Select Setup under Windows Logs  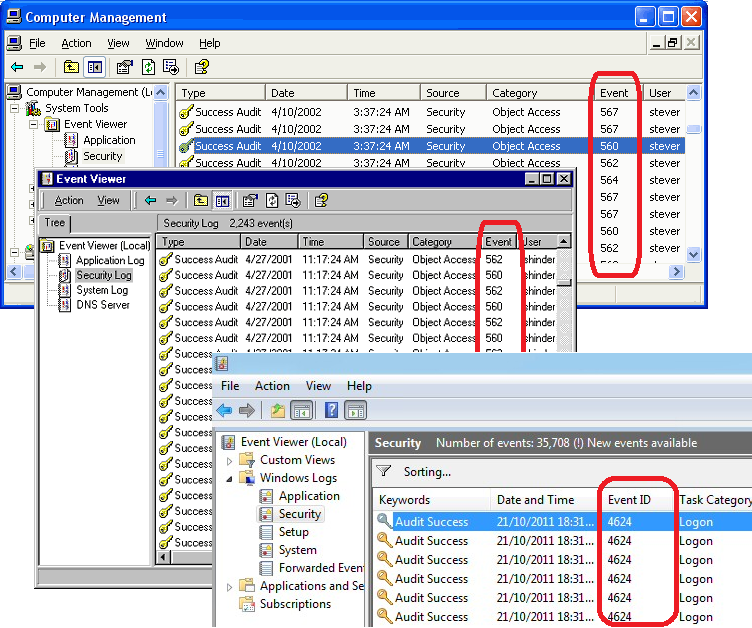[x=294, y=532]
